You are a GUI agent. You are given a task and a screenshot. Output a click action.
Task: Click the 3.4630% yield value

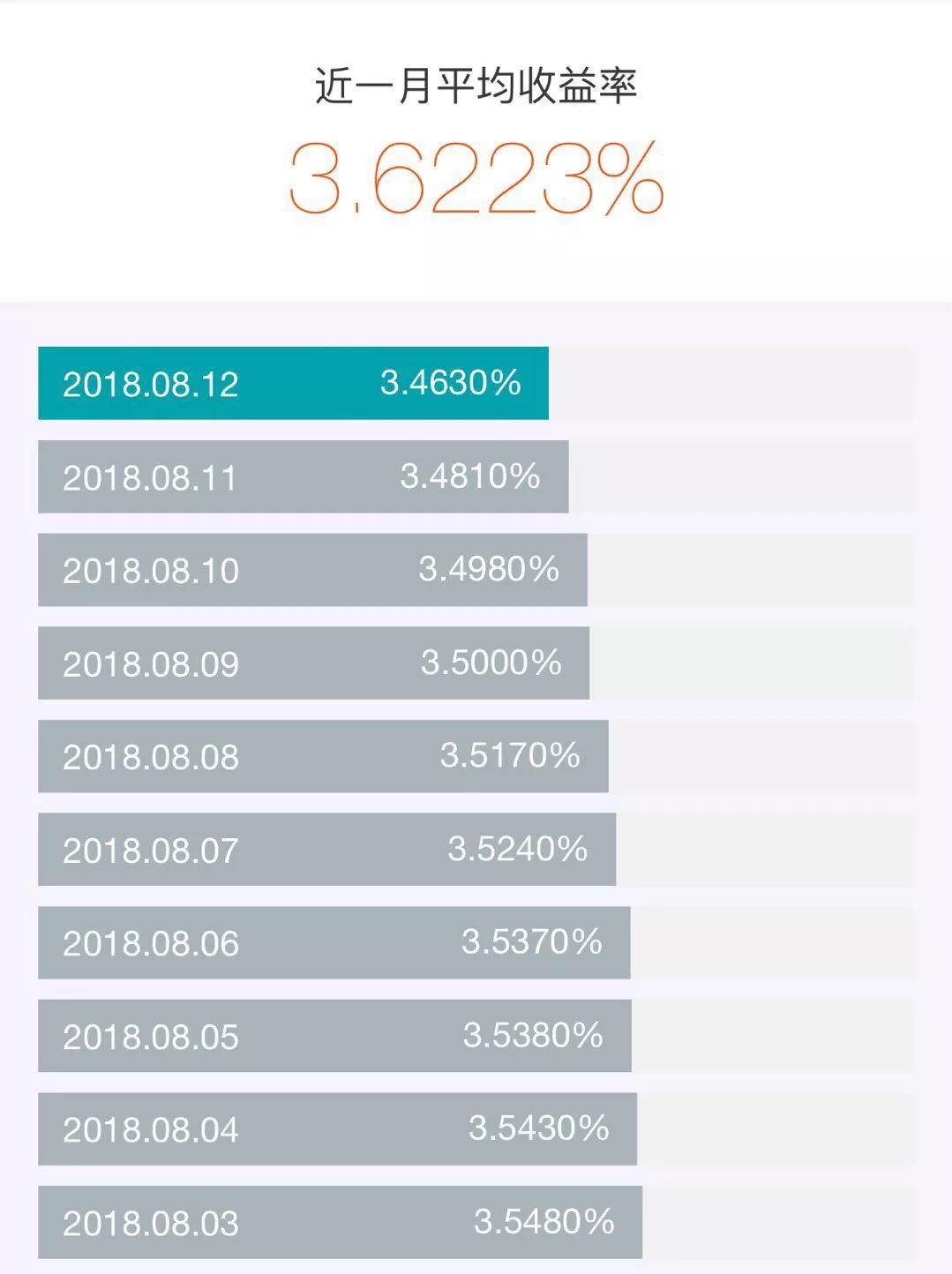[450, 383]
